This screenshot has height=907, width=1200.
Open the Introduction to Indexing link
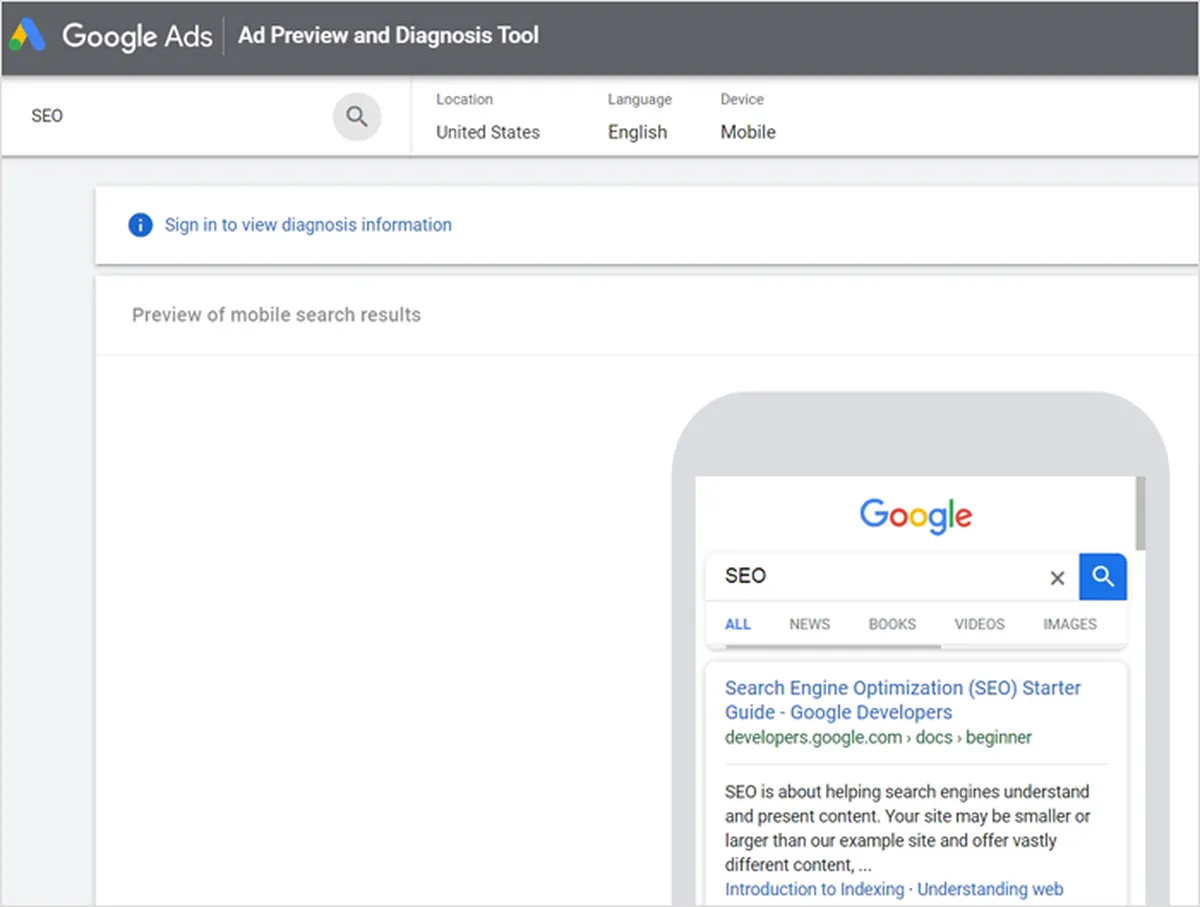814,889
